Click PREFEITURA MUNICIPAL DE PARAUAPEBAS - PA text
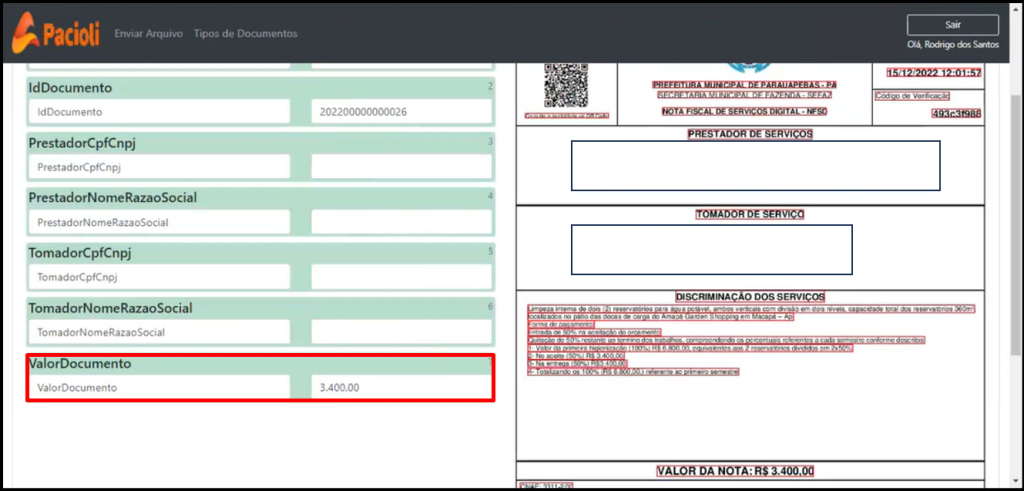 tap(744, 85)
